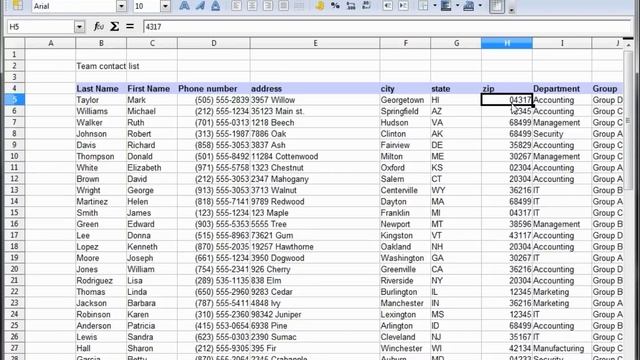This screenshot has width=640, height=360.
Task: Click the 'Manufacturing' department cell
Action: tap(562, 348)
